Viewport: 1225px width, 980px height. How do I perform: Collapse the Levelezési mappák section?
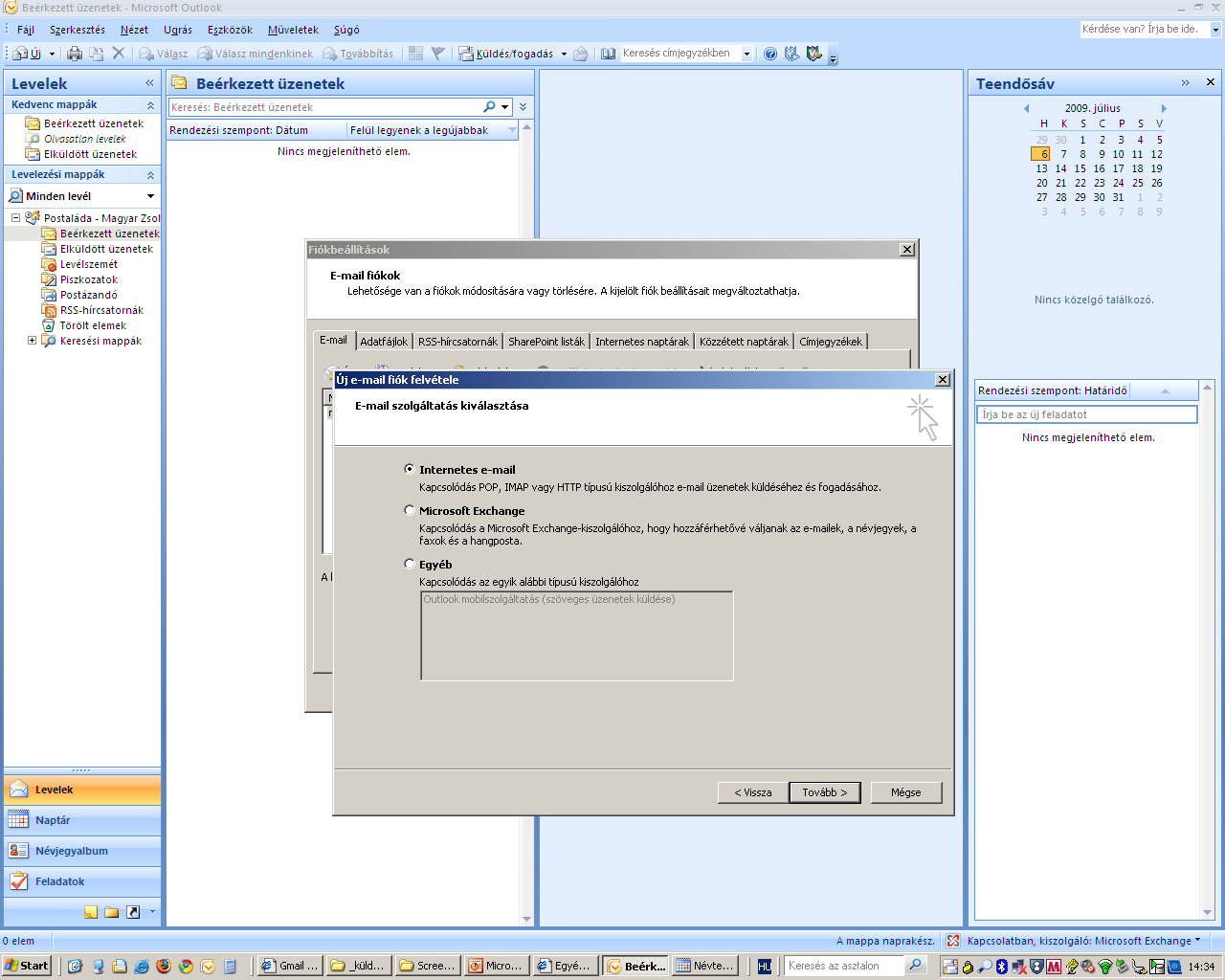[150, 175]
